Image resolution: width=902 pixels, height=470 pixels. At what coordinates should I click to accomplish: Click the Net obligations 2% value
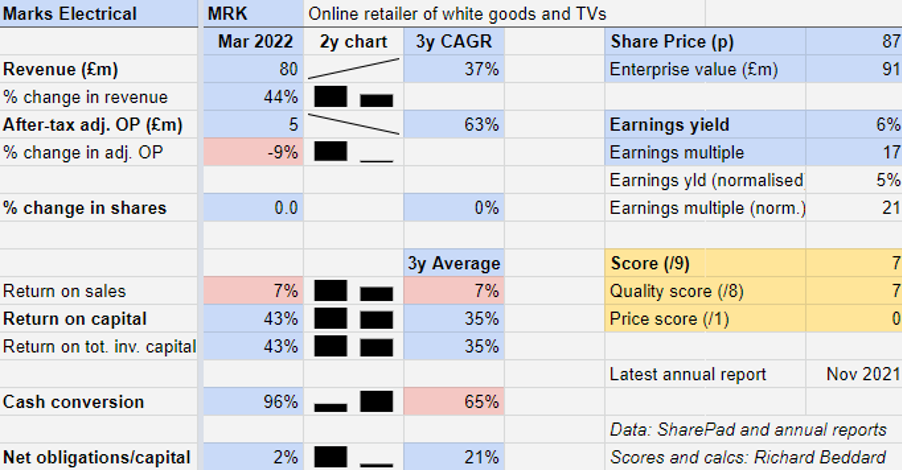coord(253,457)
